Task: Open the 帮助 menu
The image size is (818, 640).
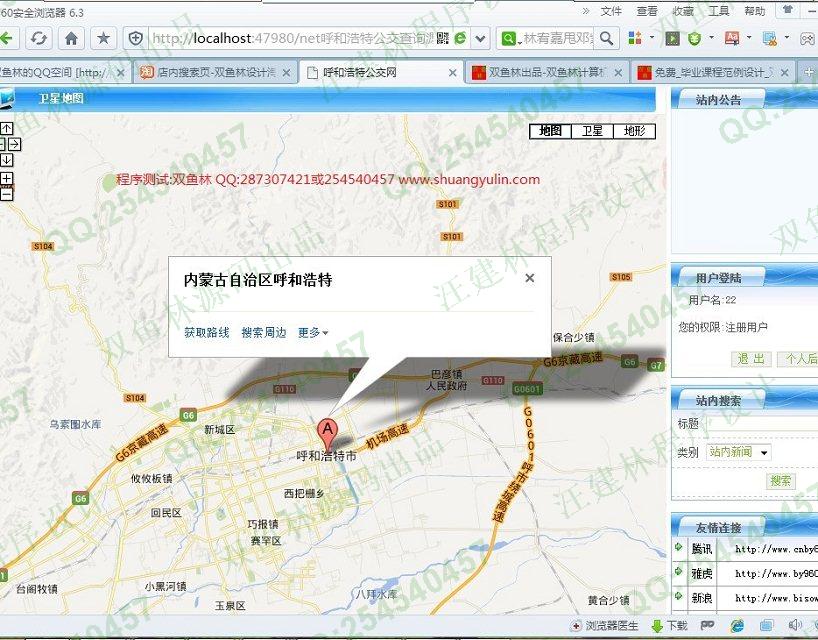Action: click(x=755, y=11)
